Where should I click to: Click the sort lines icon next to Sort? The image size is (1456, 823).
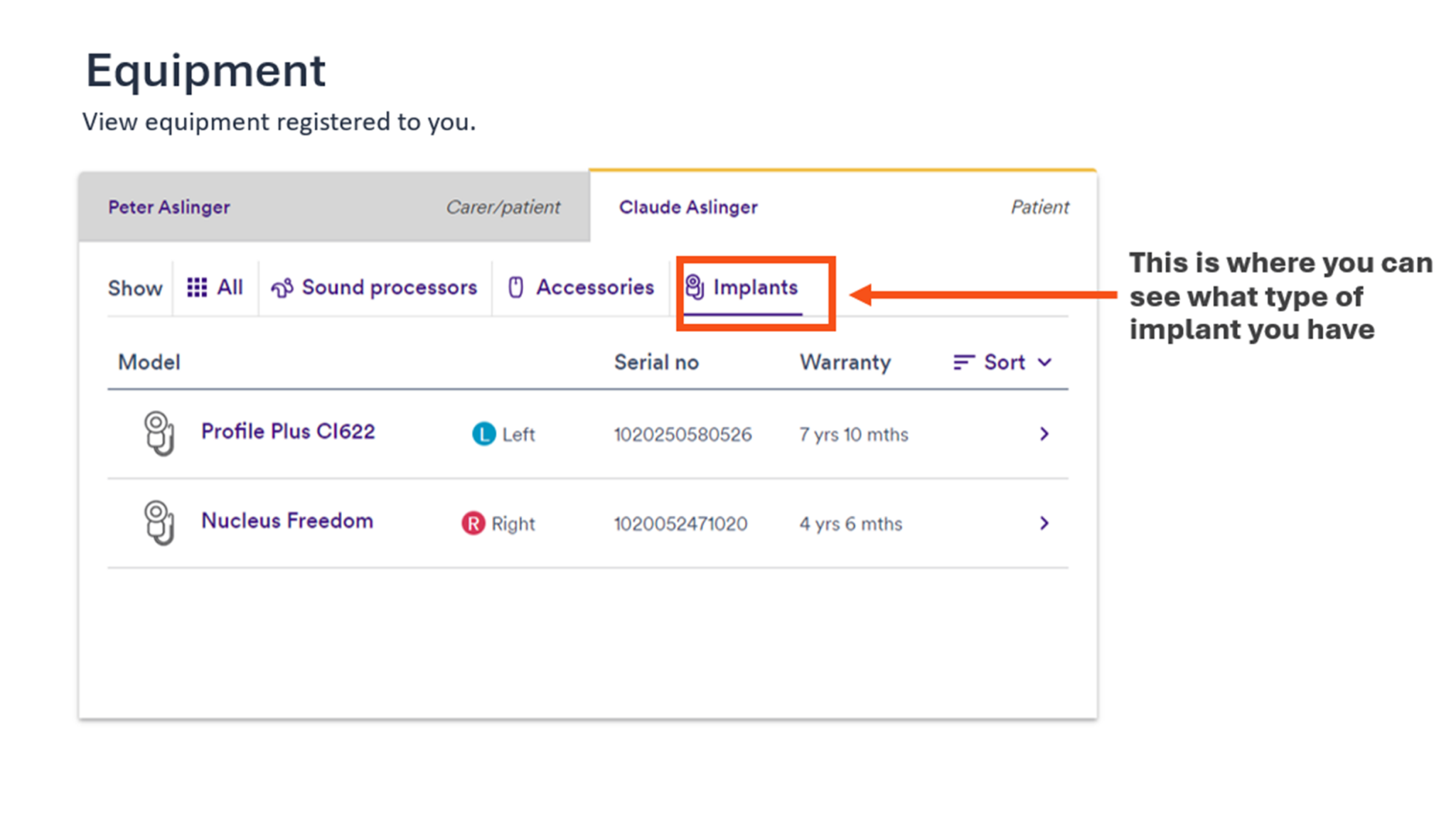(963, 362)
